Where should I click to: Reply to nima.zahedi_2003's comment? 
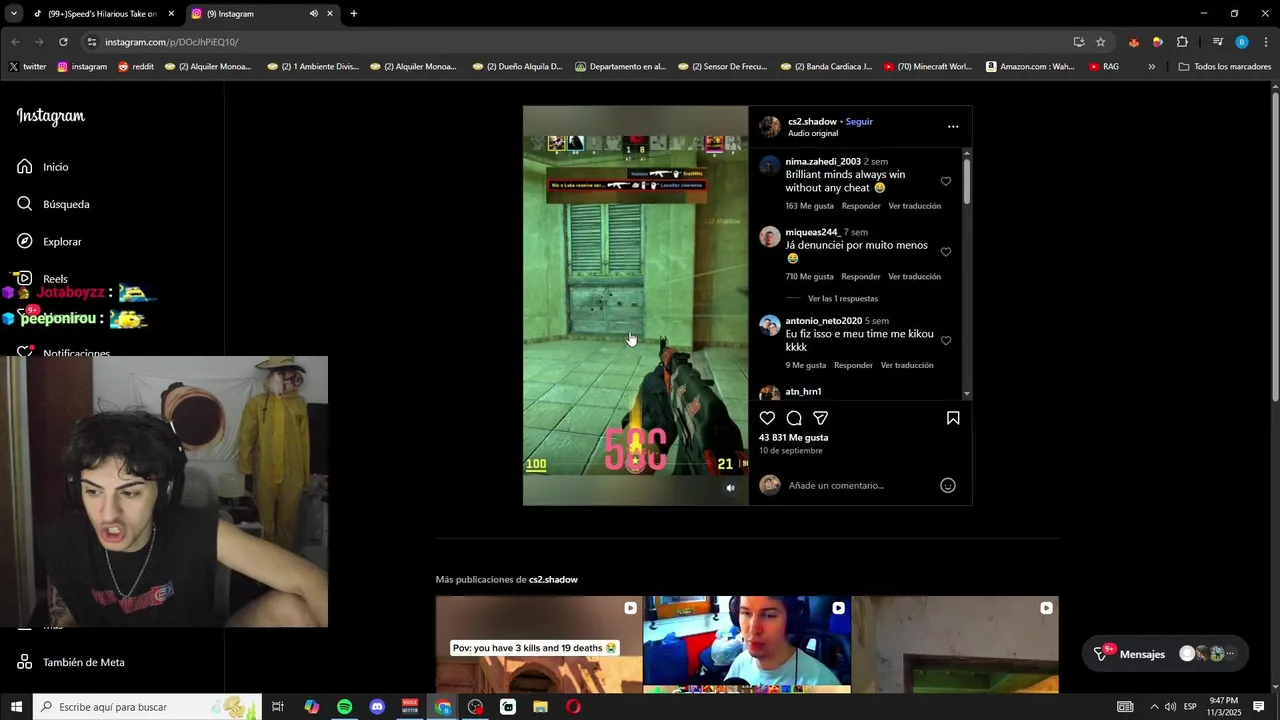click(x=861, y=206)
